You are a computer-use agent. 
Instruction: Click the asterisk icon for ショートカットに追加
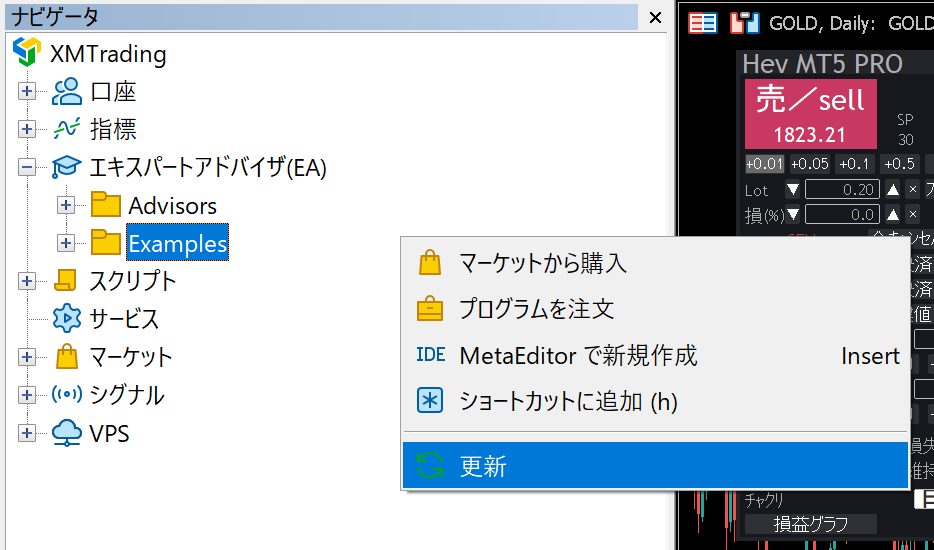tap(430, 401)
